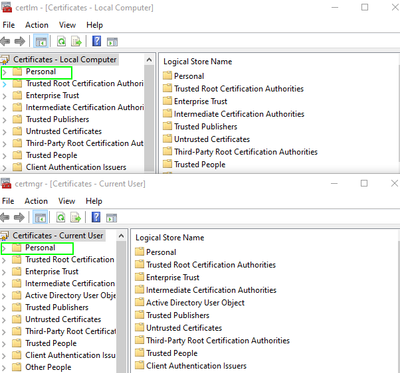Open Help menu in certlm window
This screenshot has height=373, width=400.
95,25
